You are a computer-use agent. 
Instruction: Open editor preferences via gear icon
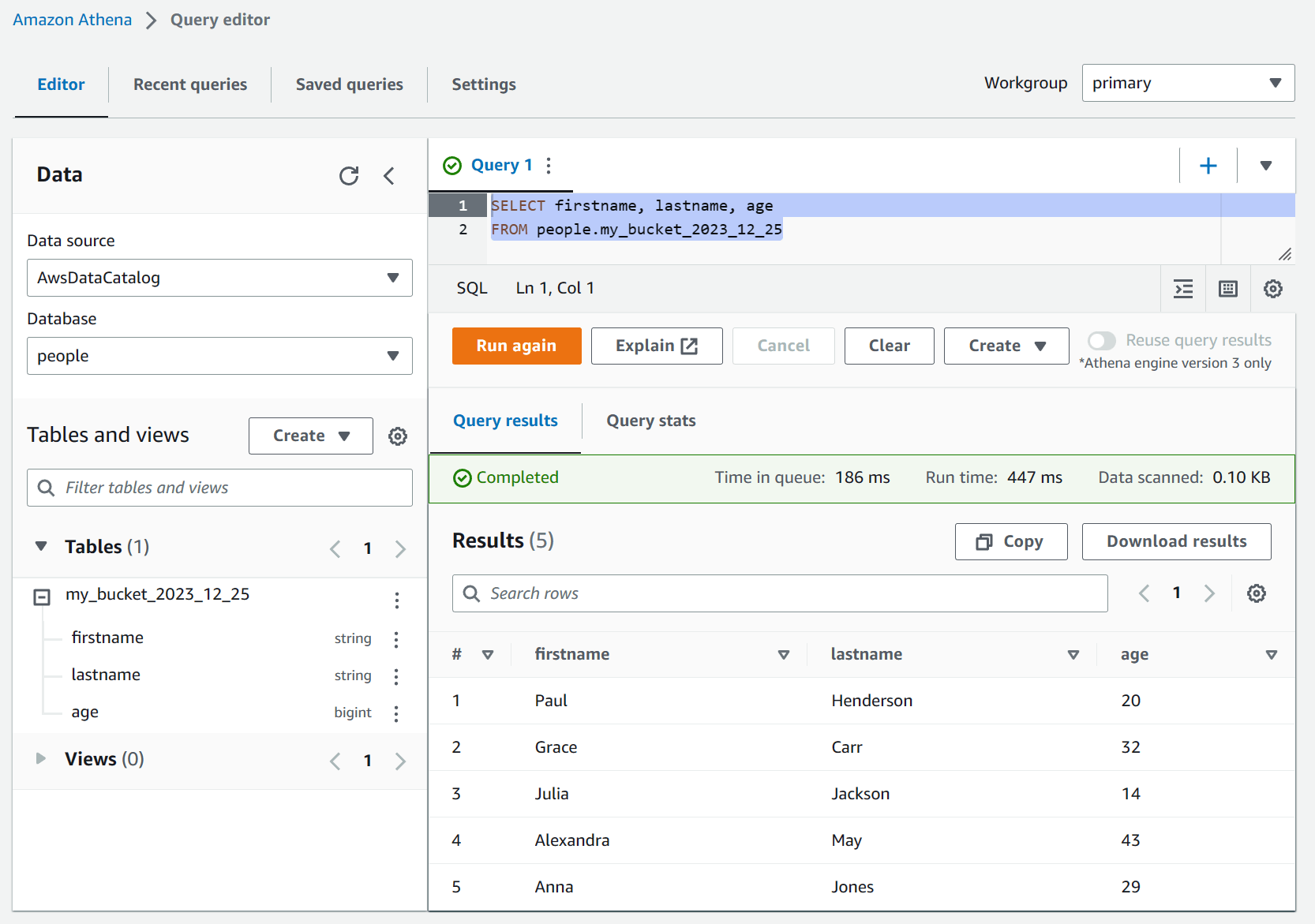(1272, 288)
